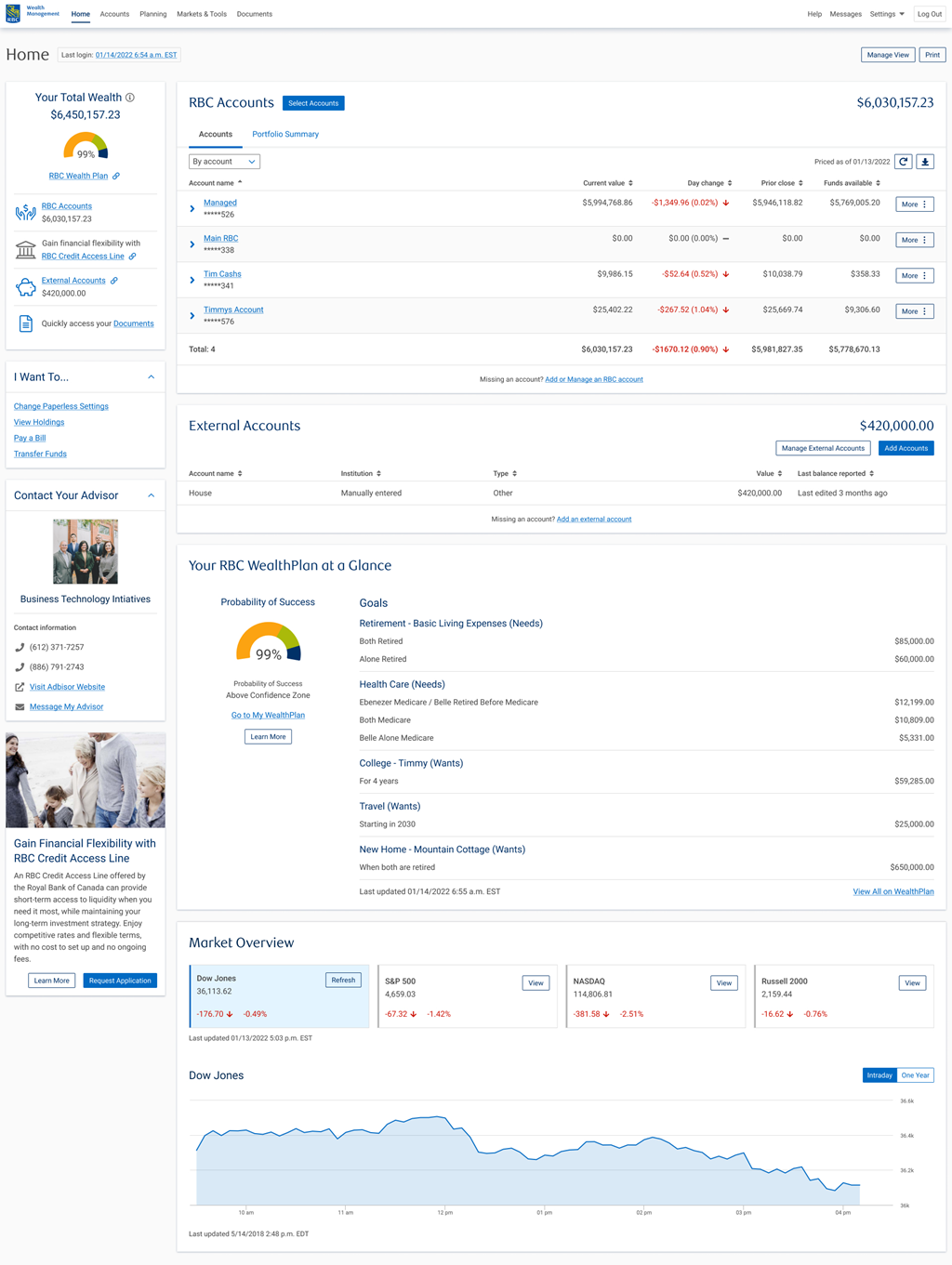Click the envelope icon beside Message My Advisor

pyautogui.click(x=20, y=707)
